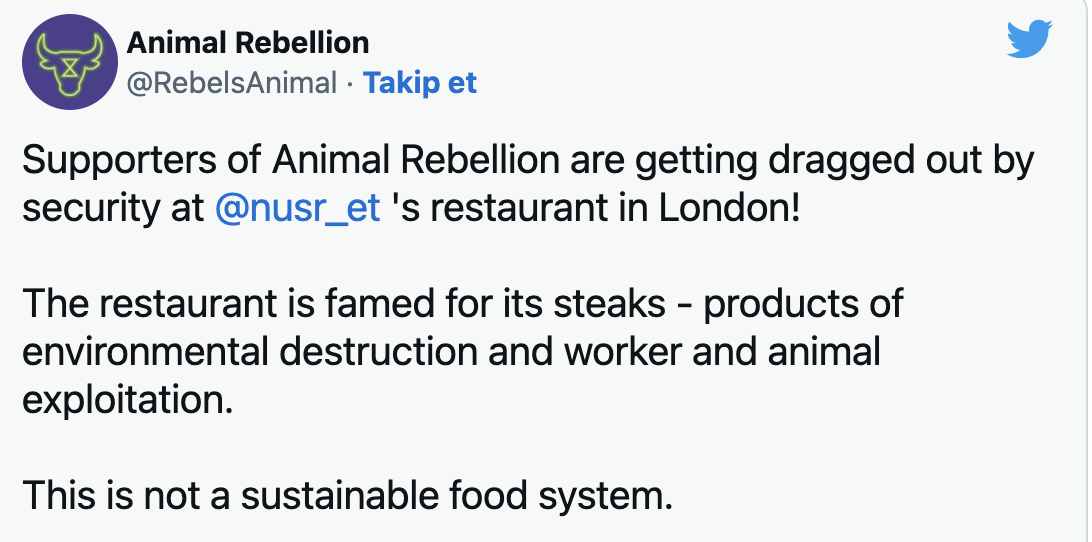The height and width of the screenshot is (542, 1092).
Task: Click the Twitter bird logo
Action: point(1031,41)
